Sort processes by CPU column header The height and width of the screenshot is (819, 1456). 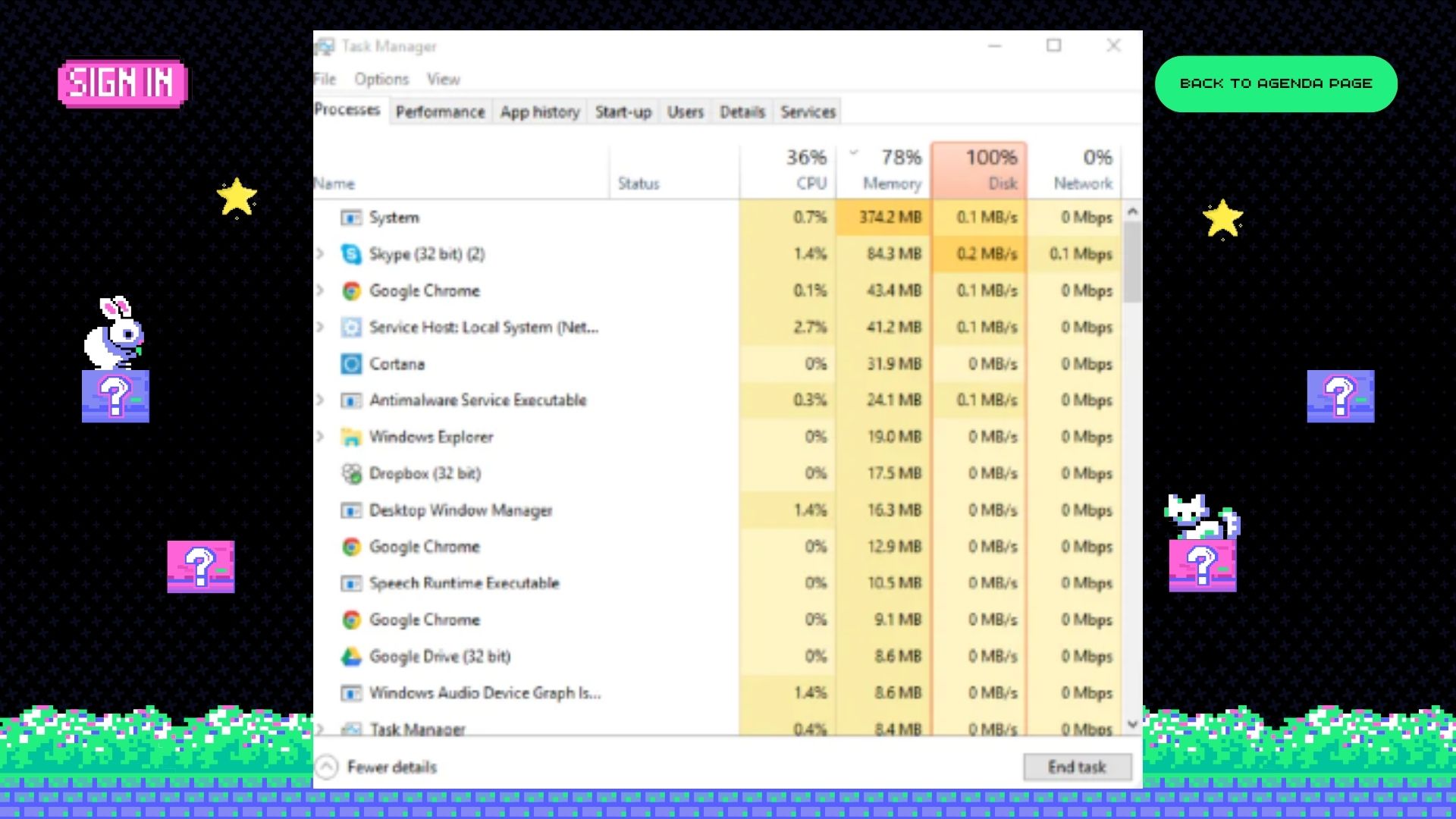click(x=788, y=170)
